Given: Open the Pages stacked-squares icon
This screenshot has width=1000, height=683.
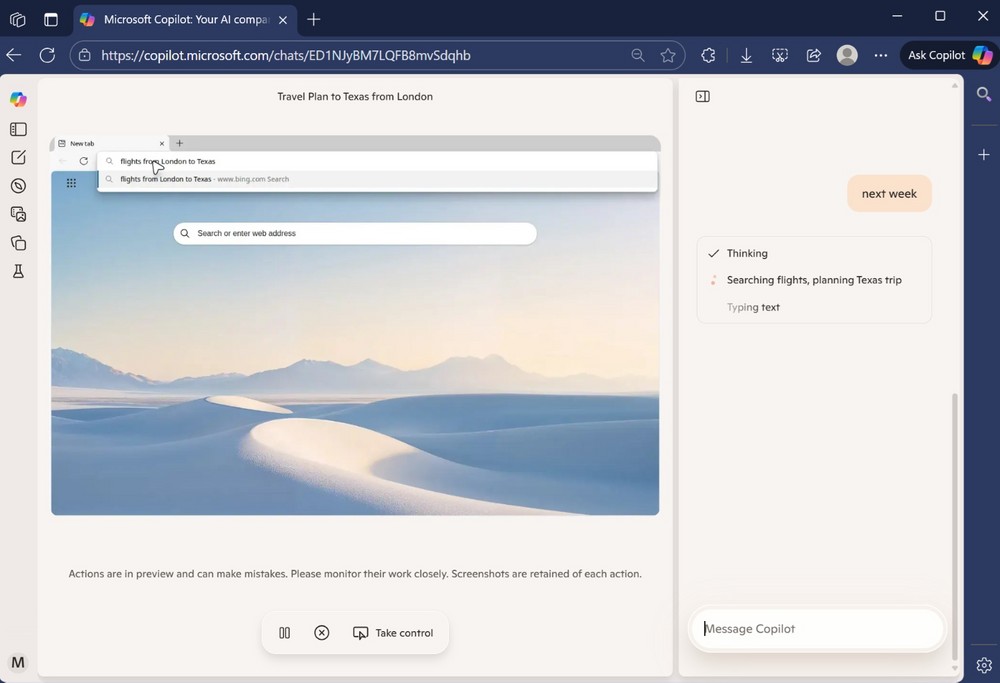Looking at the screenshot, I should pos(18,243).
